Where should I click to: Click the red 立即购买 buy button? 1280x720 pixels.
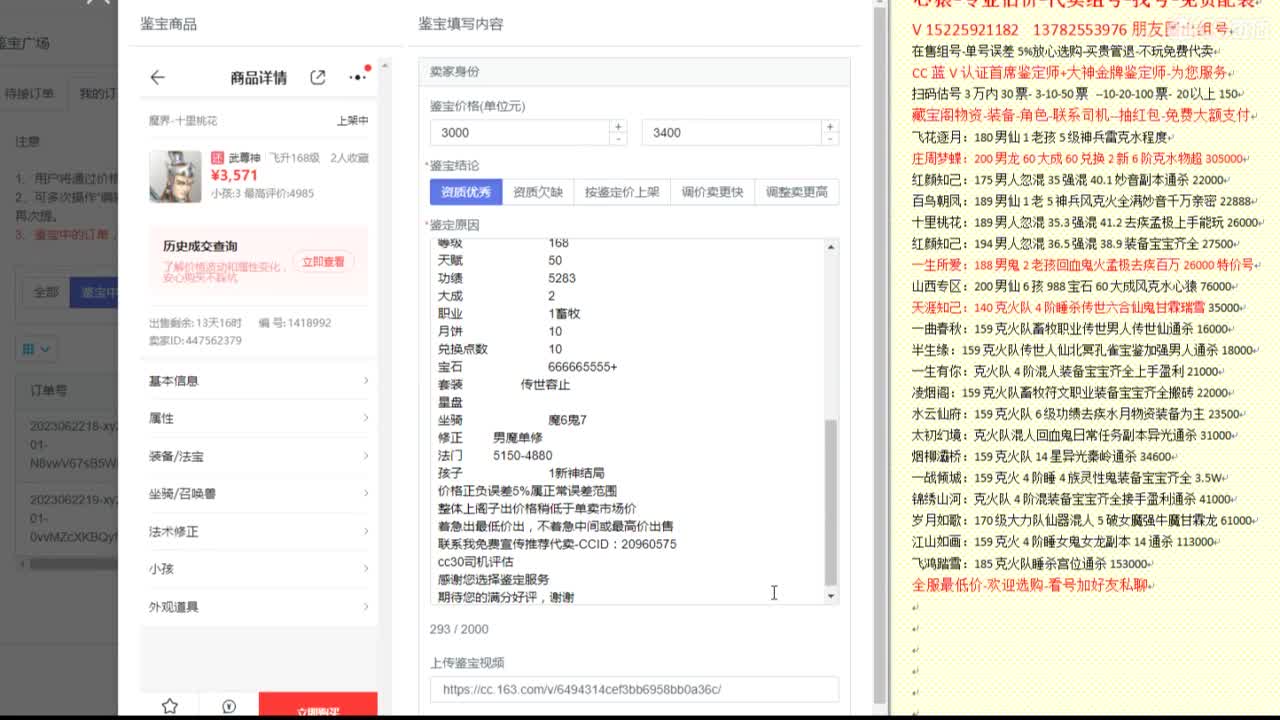pos(318,706)
